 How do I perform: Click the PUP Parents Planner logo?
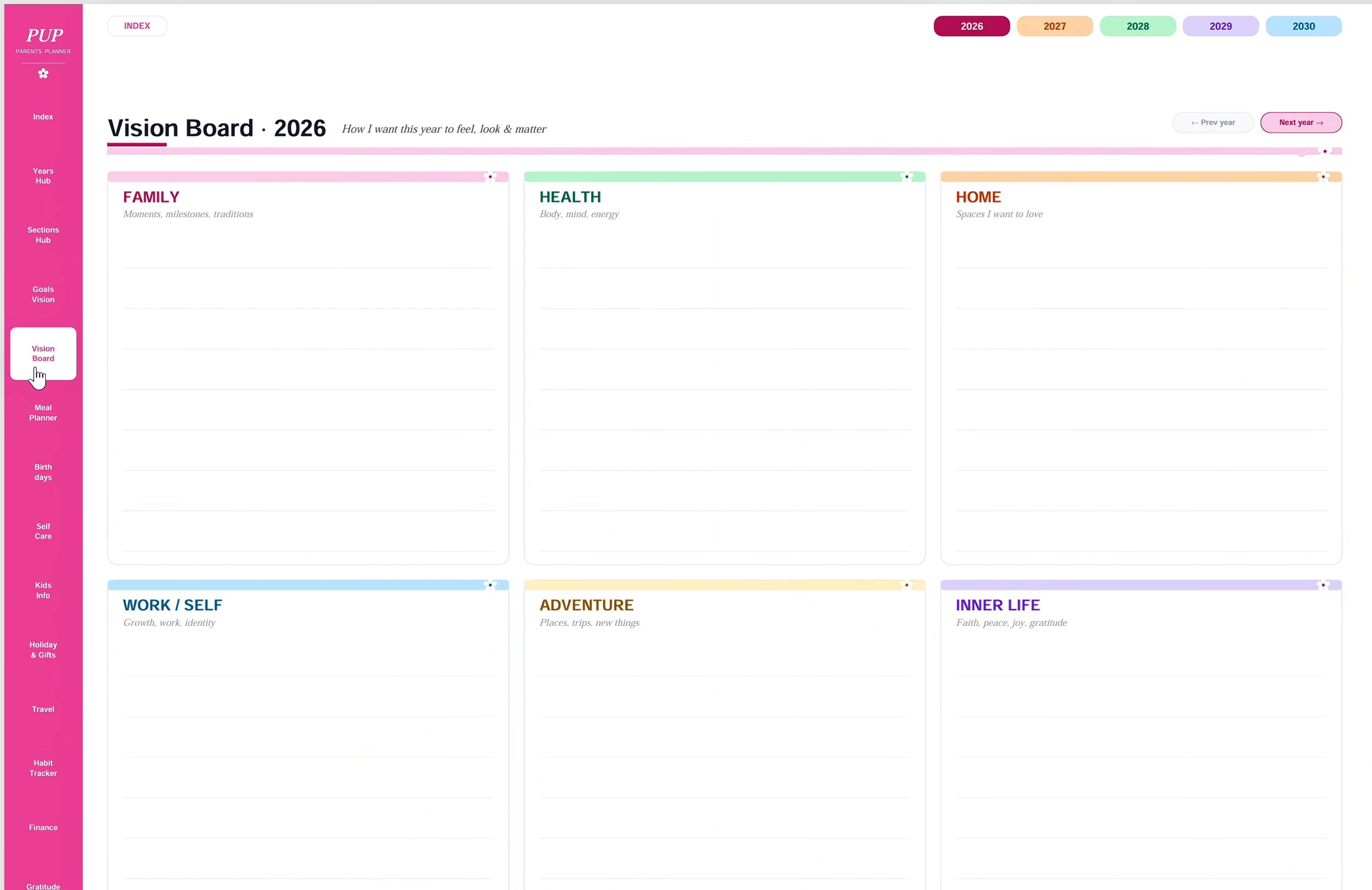click(44, 40)
